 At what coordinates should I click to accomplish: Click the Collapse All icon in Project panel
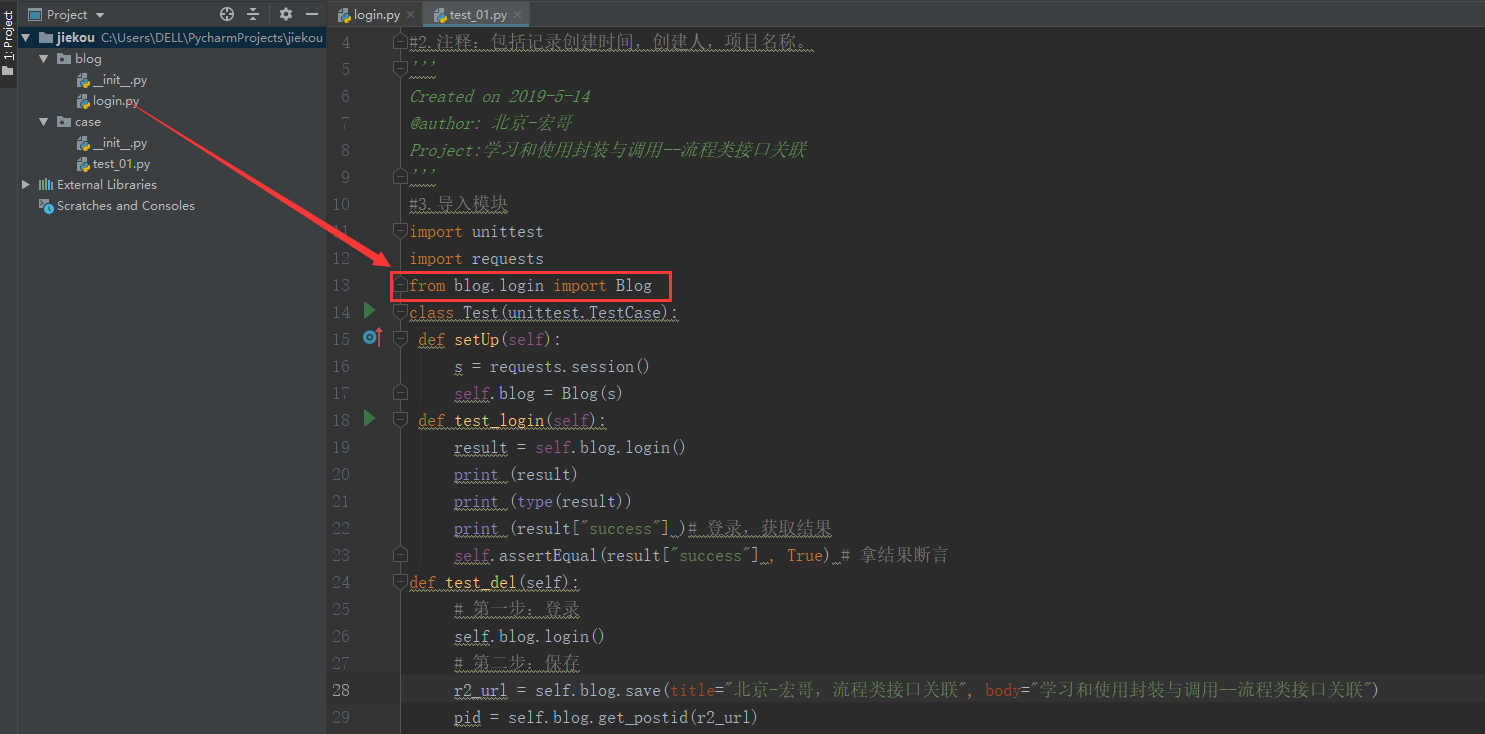click(253, 14)
